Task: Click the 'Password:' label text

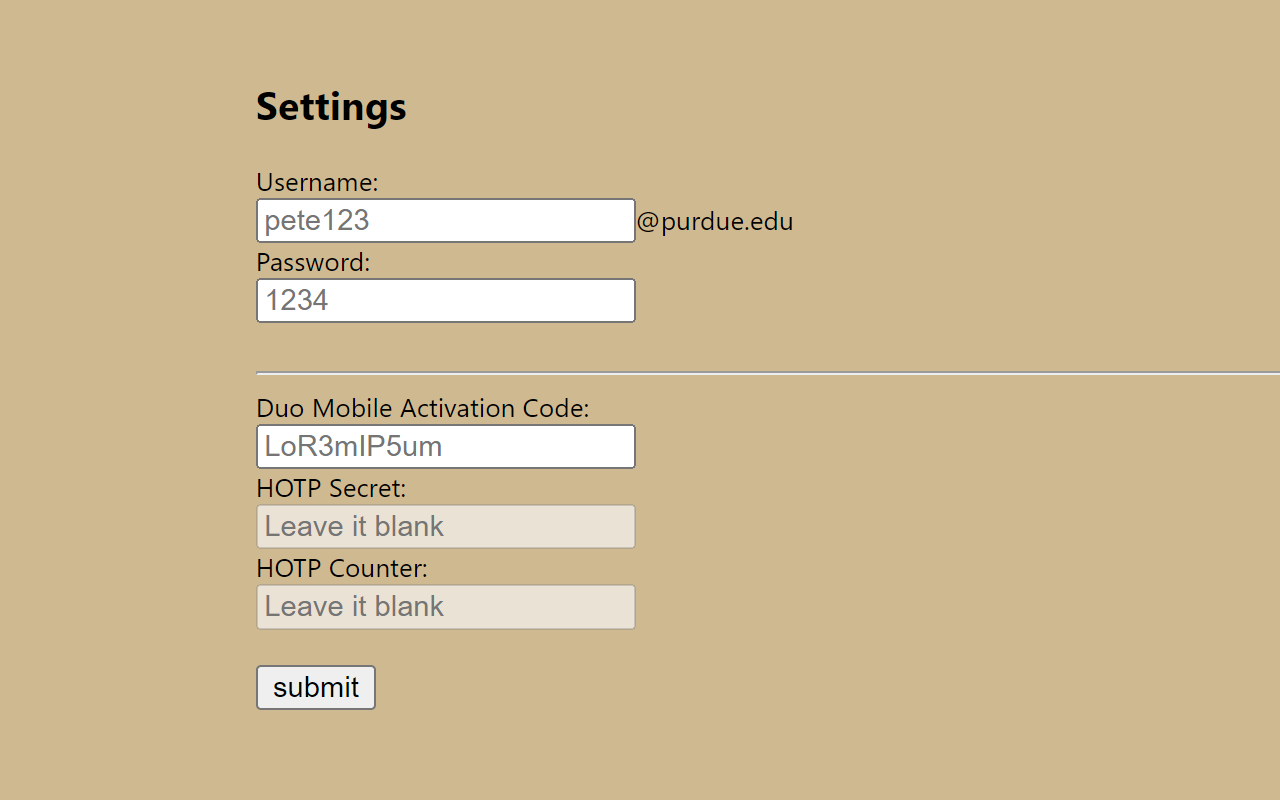Action: point(313,263)
